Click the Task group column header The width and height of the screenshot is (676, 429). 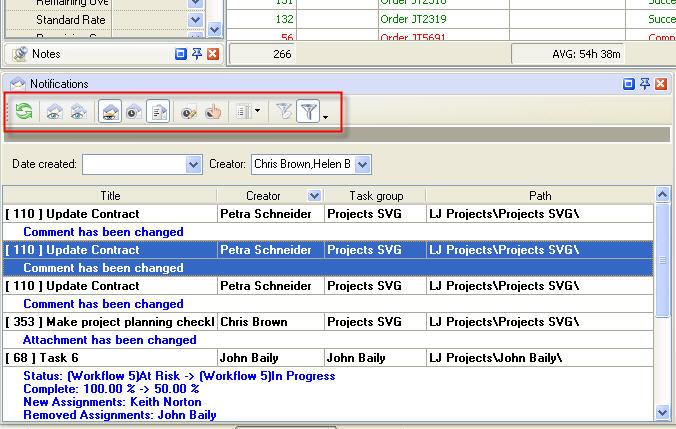[x=375, y=196]
